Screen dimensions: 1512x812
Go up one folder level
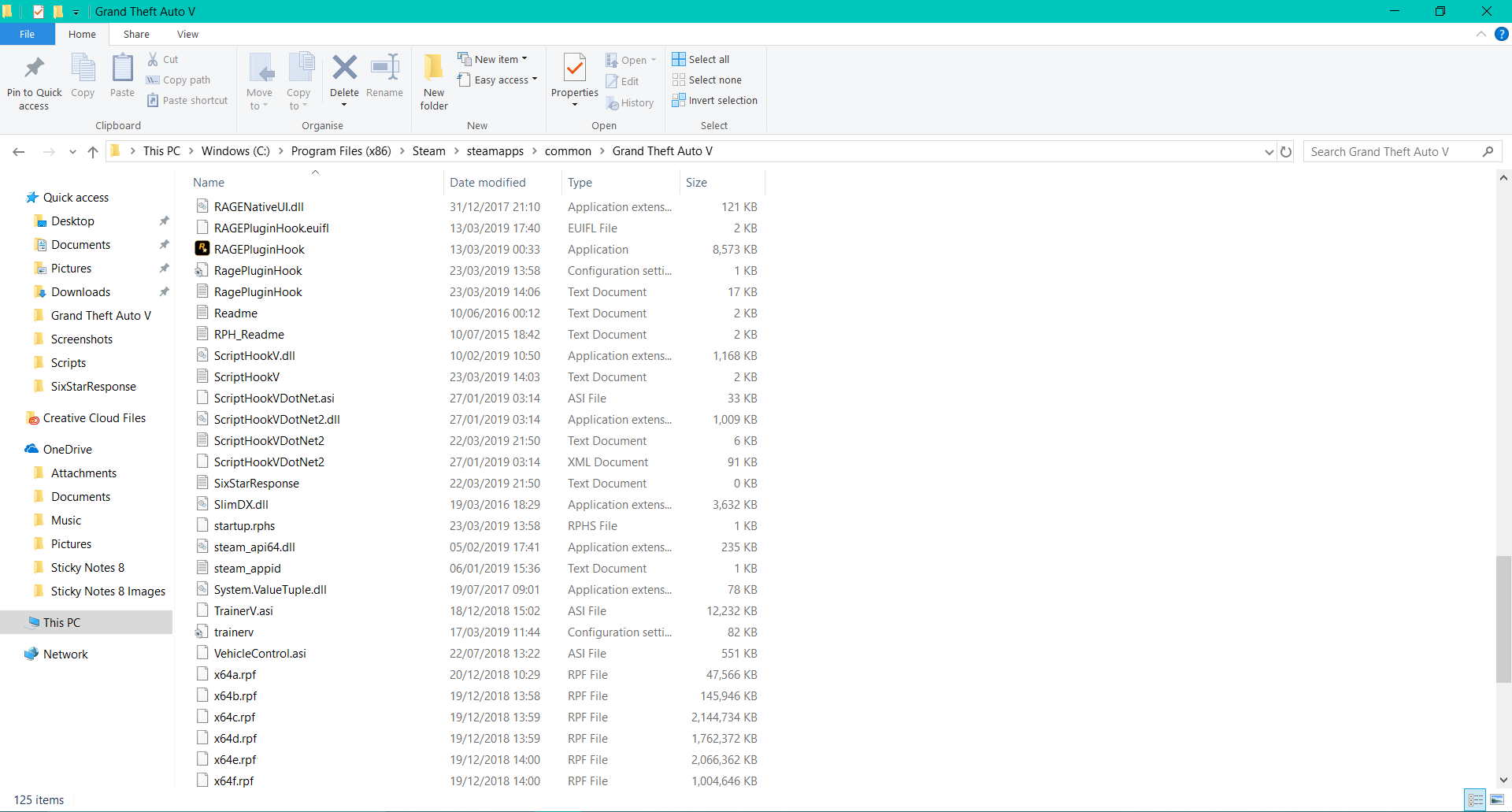pos(93,152)
